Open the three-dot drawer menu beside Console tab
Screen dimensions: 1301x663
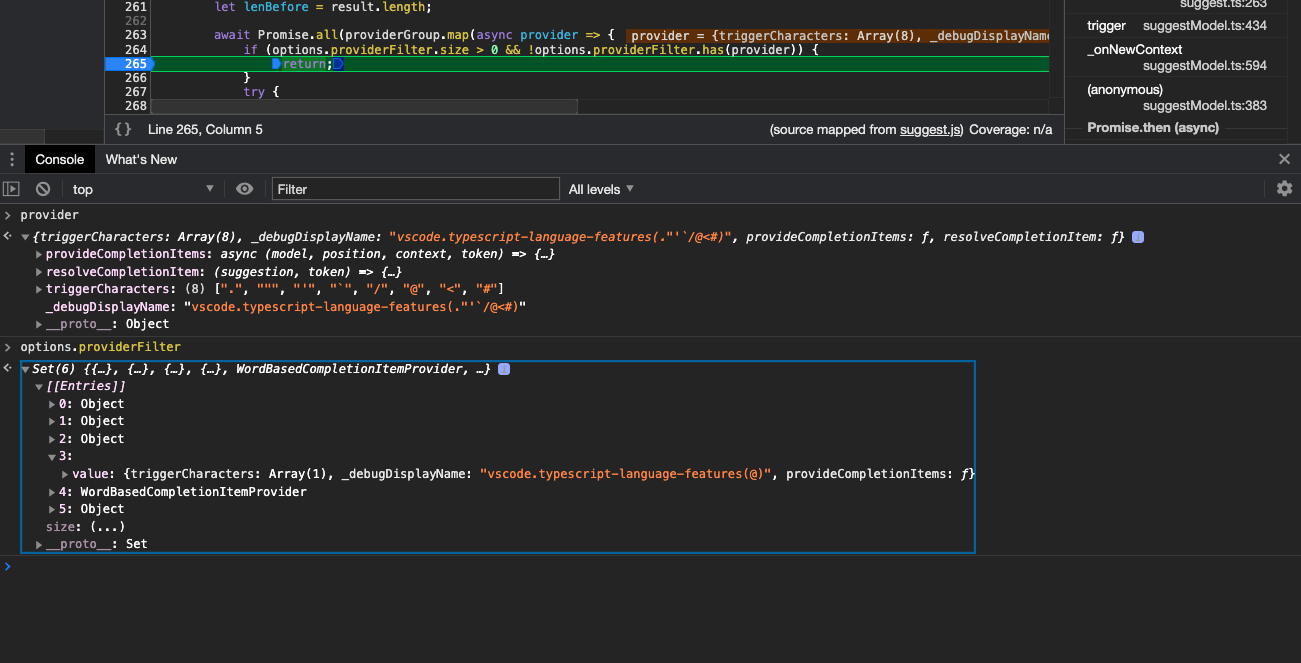10,159
